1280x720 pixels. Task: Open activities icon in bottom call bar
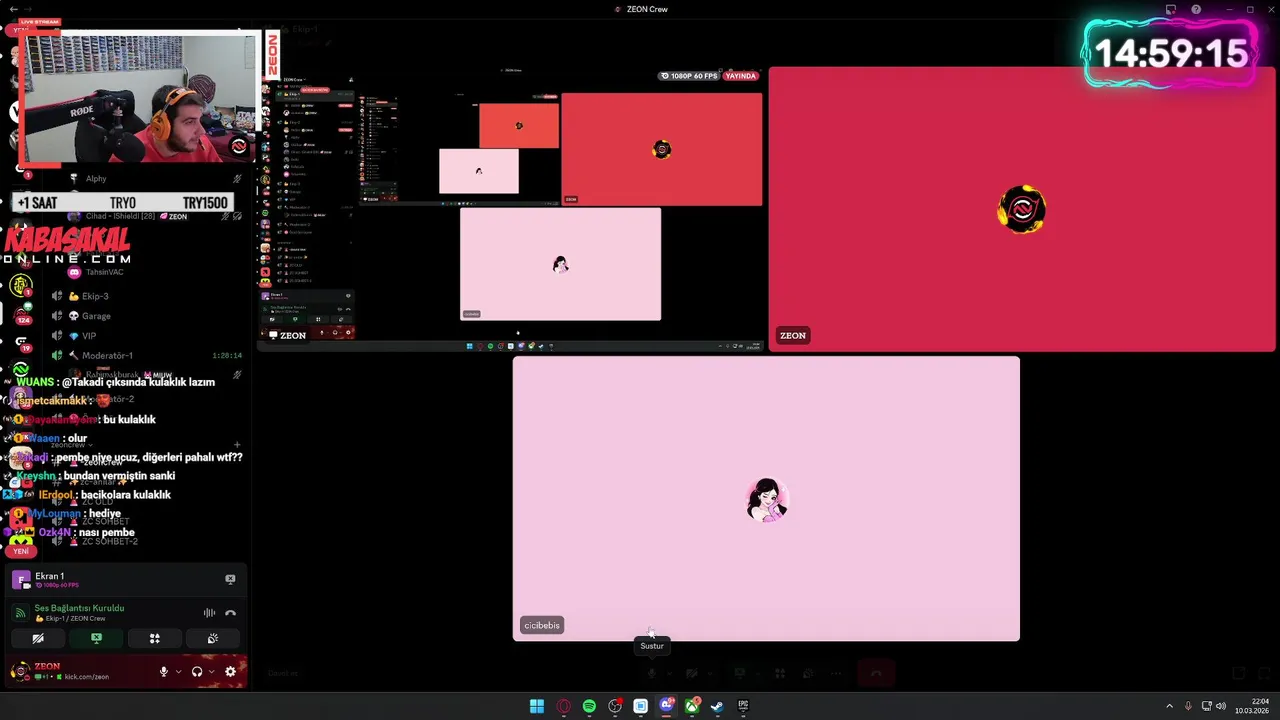(x=780, y=673)
